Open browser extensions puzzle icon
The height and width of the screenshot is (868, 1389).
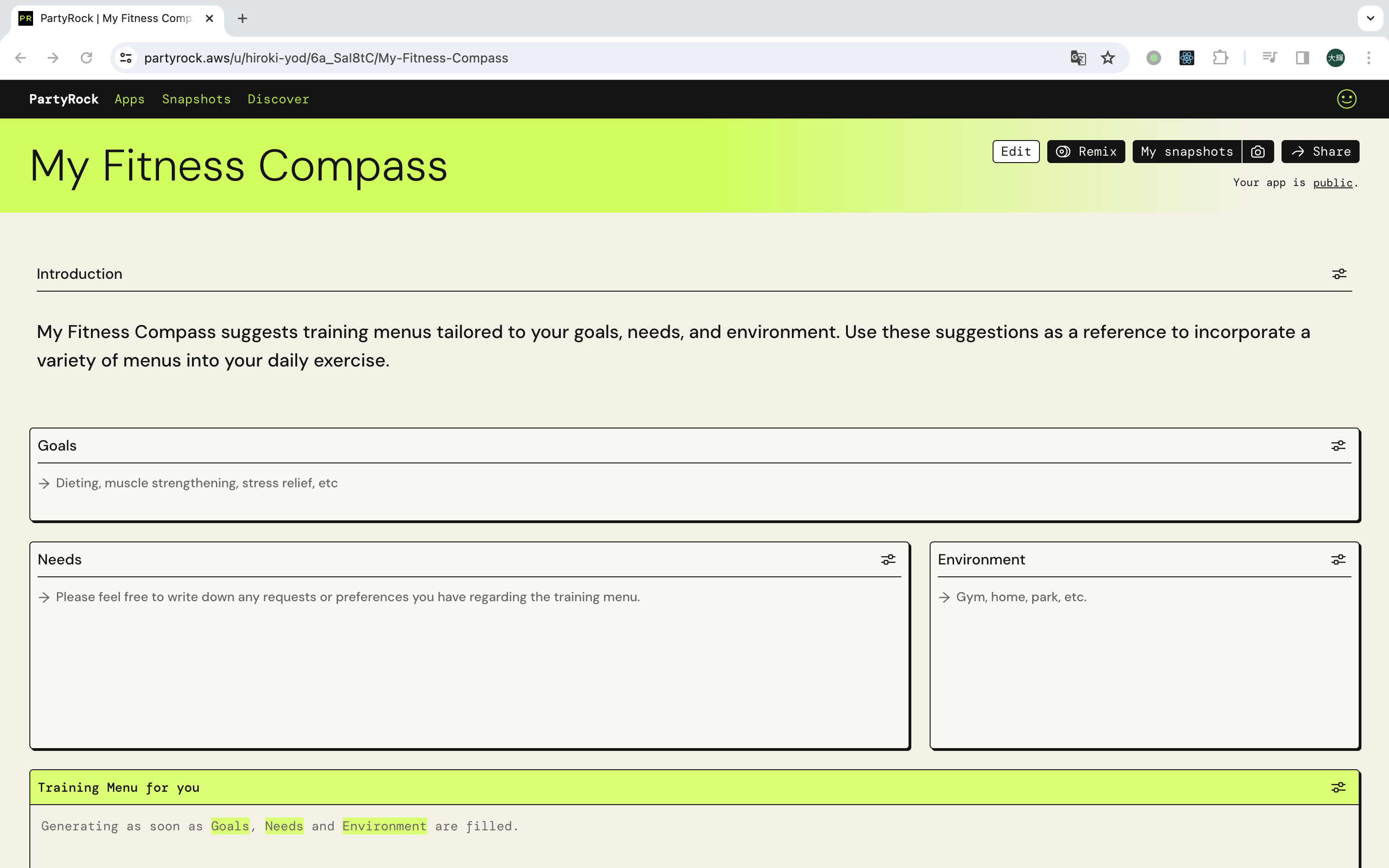coord(1220,58)
